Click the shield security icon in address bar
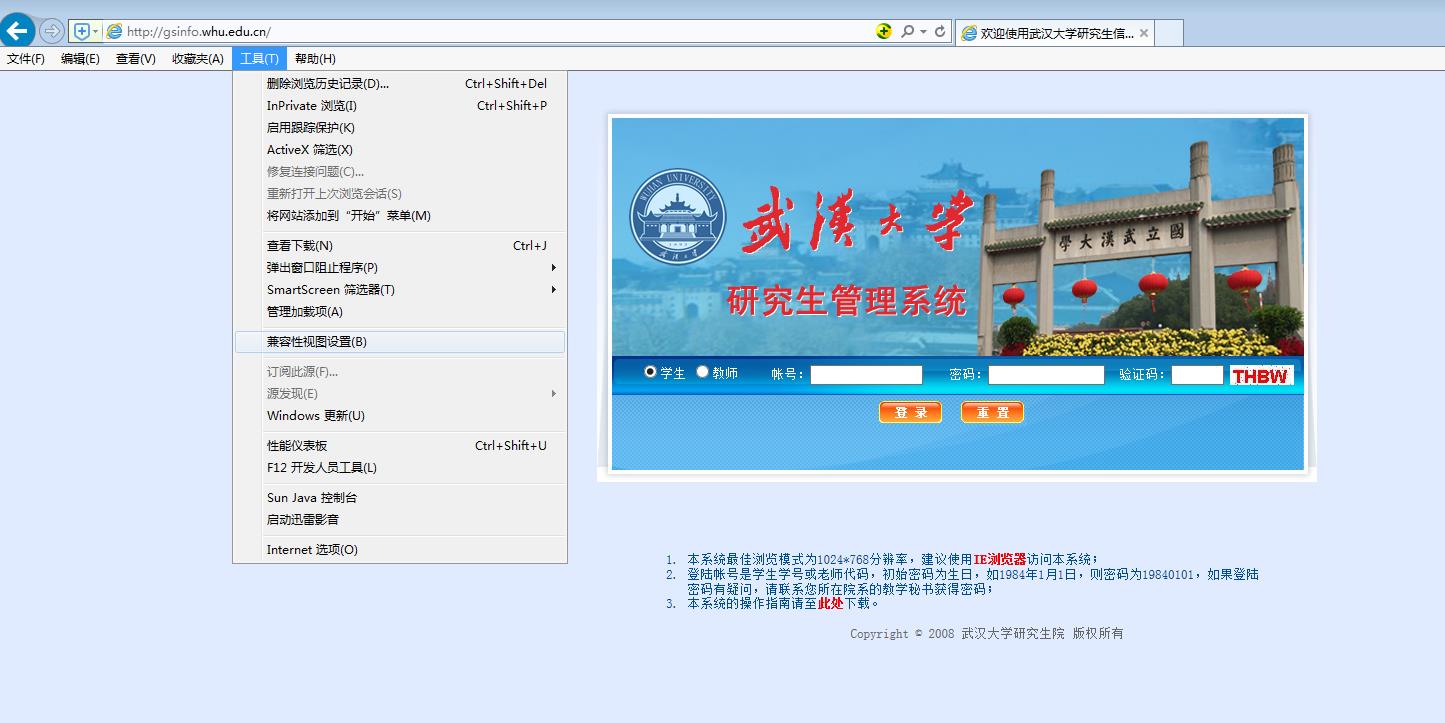The width and height of the screenshot is (1445, 723). click(82, 32)
